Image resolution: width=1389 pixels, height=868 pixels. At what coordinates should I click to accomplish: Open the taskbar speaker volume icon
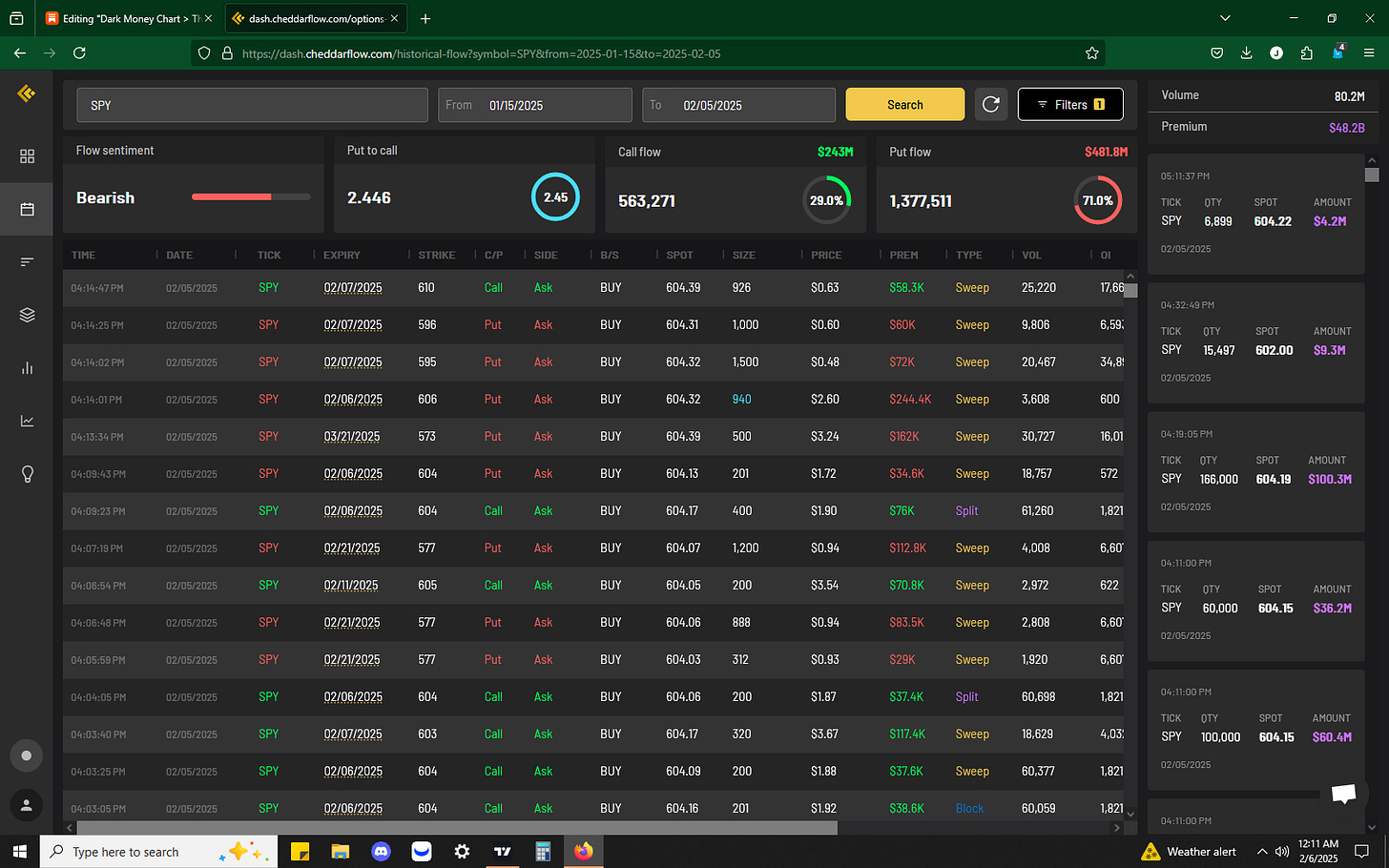(x=1281, y=851)
